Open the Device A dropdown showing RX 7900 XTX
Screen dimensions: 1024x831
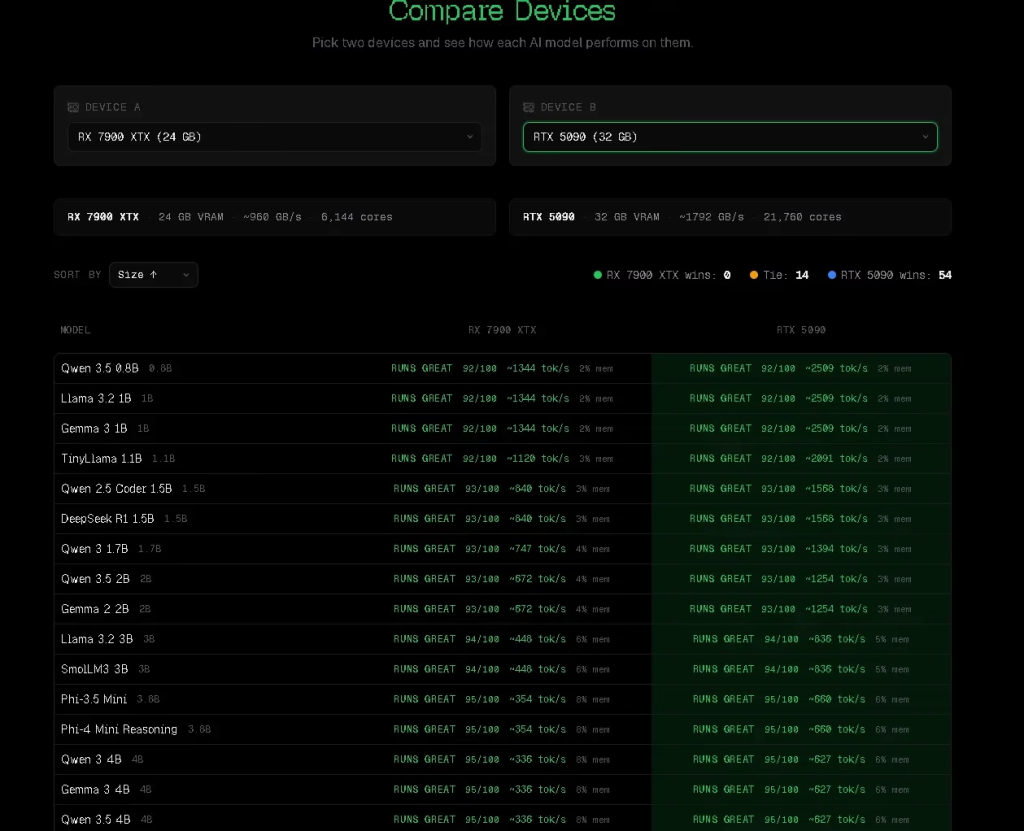click(x=274, y=137)
